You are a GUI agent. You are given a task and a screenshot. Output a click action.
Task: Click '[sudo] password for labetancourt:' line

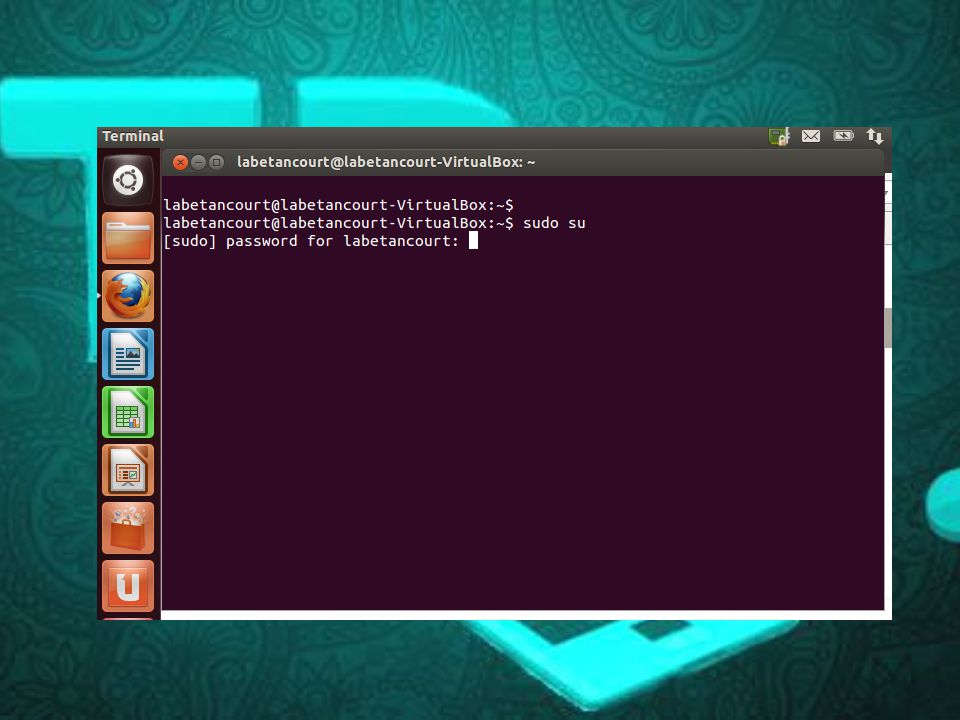[x=311, y=241]
